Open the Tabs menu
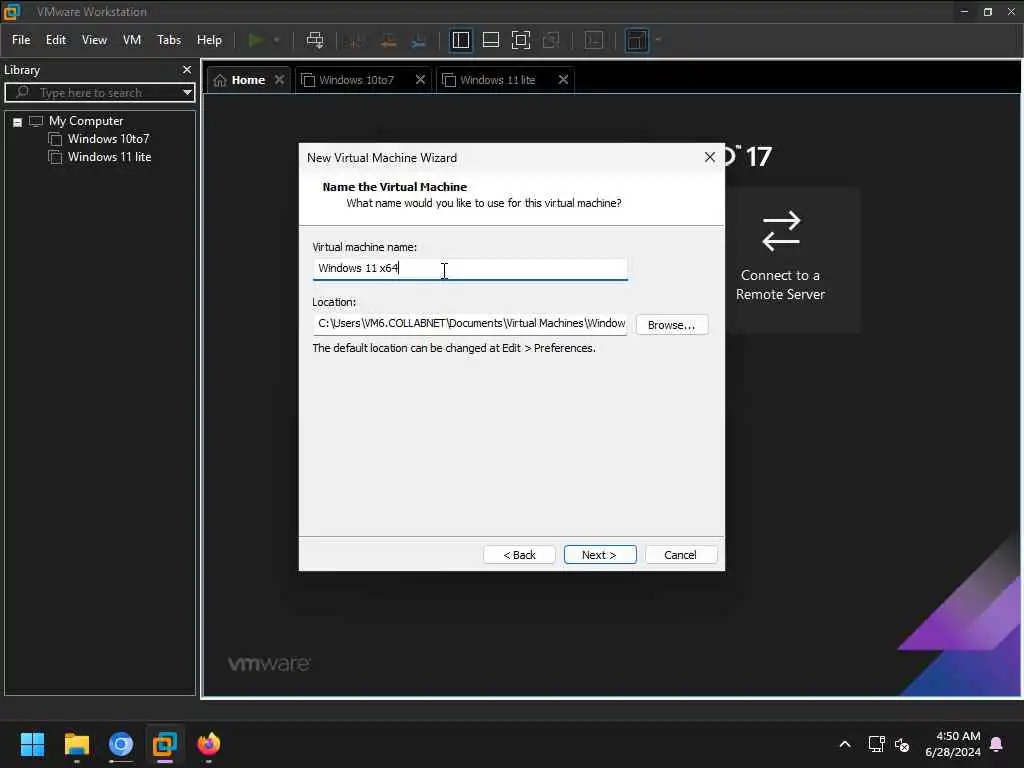Screen dimensions: 1024x768 (x=169, y=40)
